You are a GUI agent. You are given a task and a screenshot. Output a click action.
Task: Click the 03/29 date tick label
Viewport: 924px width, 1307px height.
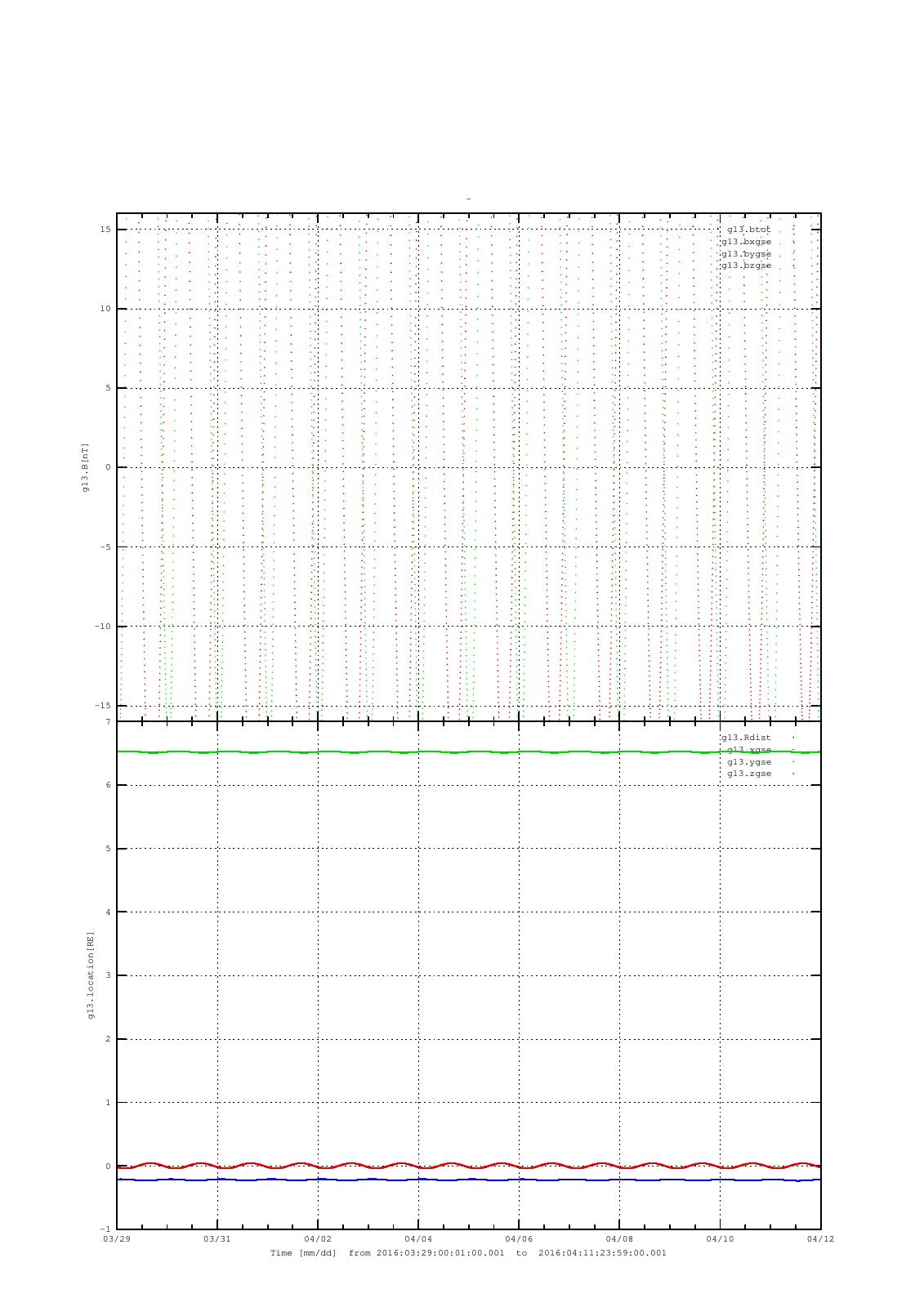coord(117,1238)
